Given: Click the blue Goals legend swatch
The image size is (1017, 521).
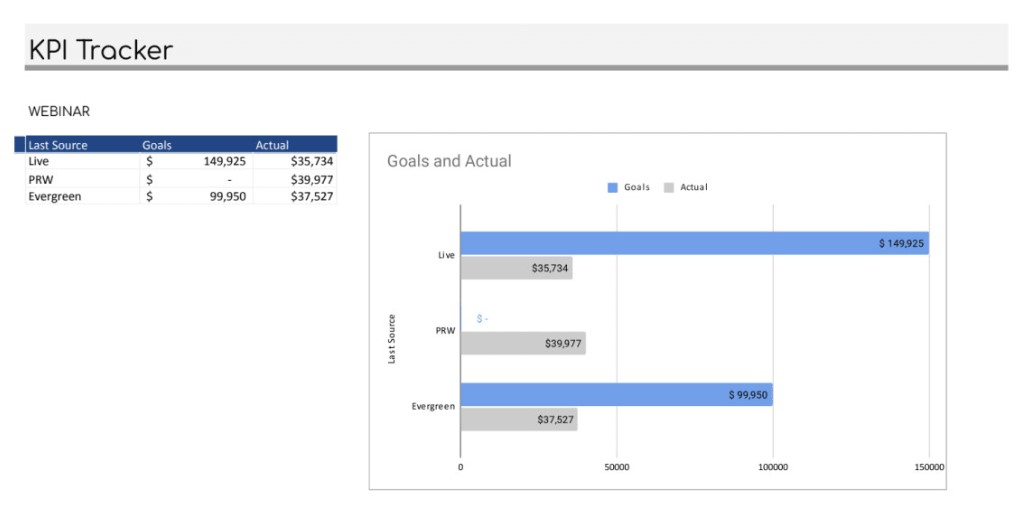Looking at the screenshot, I should [x=612, y=187].
